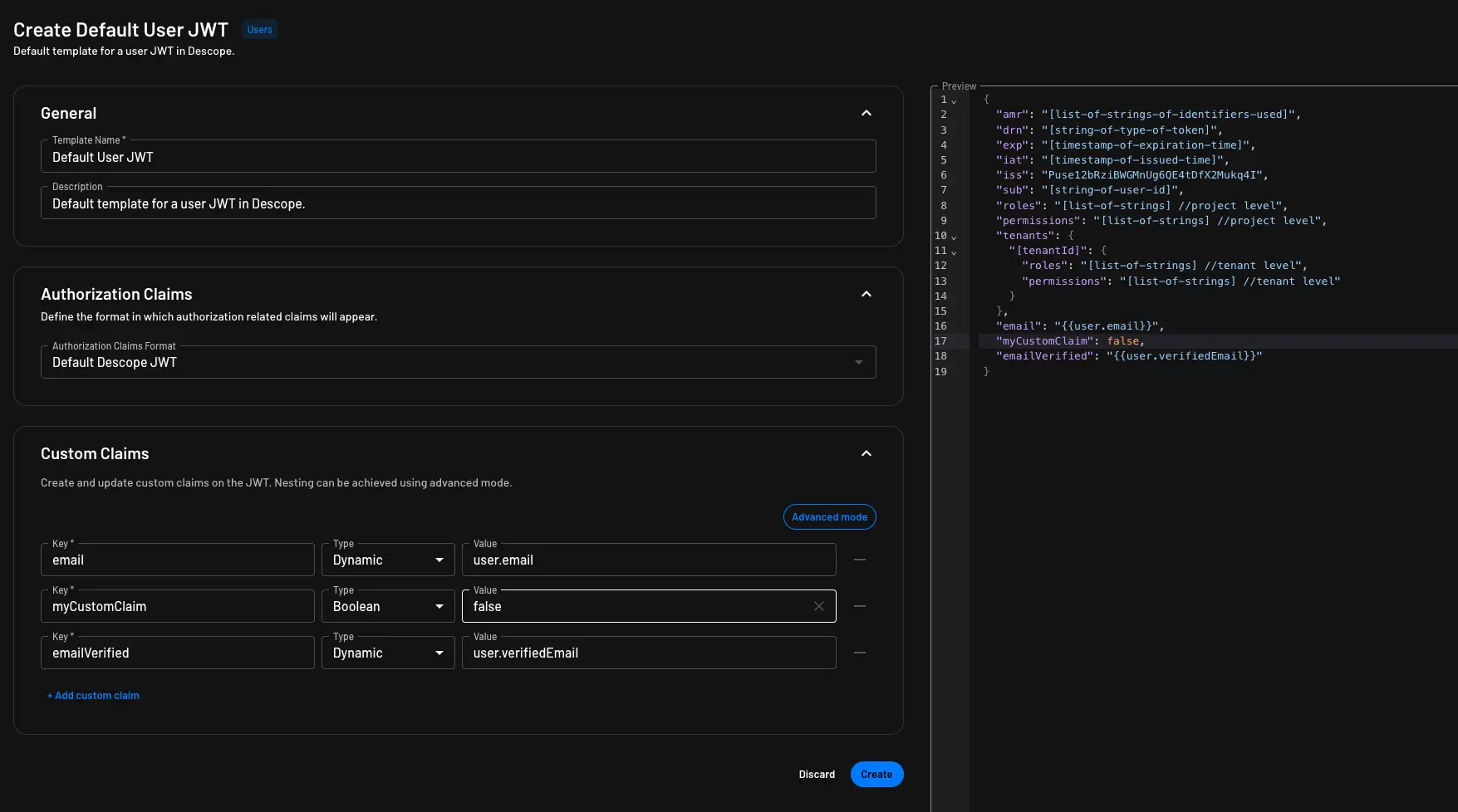Discard the JWT template changes
This screenshot has height=812, width=1458.
pyautogui.click(x=817, y=775)
